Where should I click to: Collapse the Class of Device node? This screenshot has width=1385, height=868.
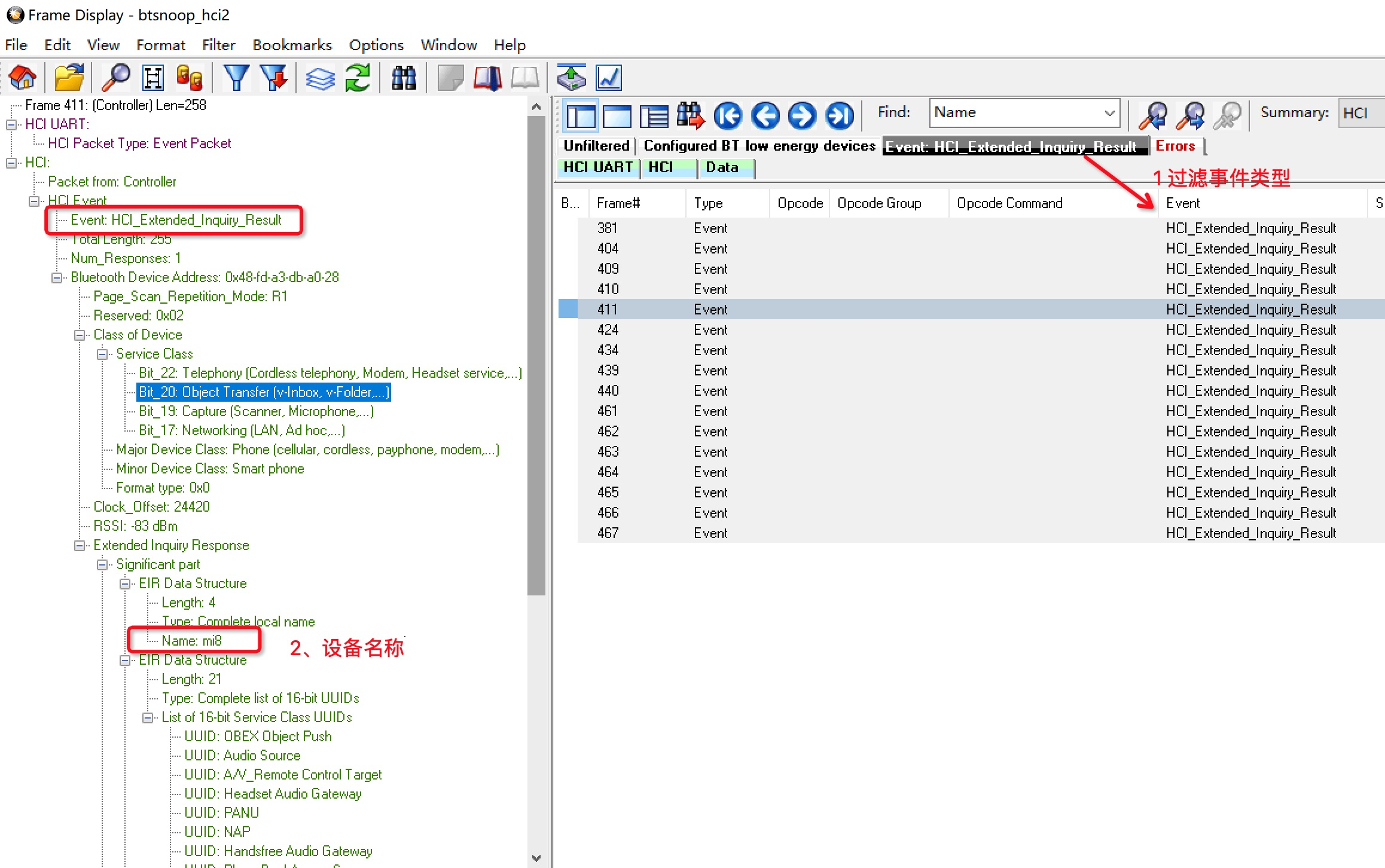[80, 335]
